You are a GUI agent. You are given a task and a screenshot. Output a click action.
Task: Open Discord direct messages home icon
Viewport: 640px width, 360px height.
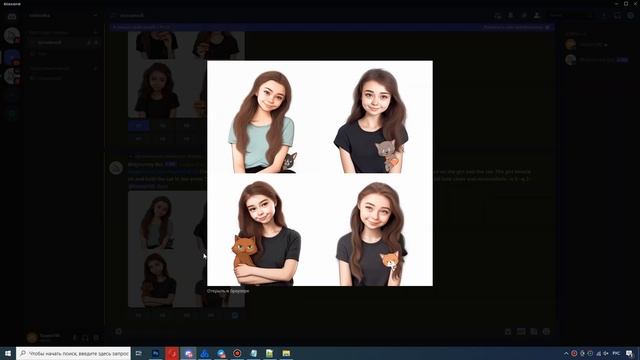click(12, 16)
